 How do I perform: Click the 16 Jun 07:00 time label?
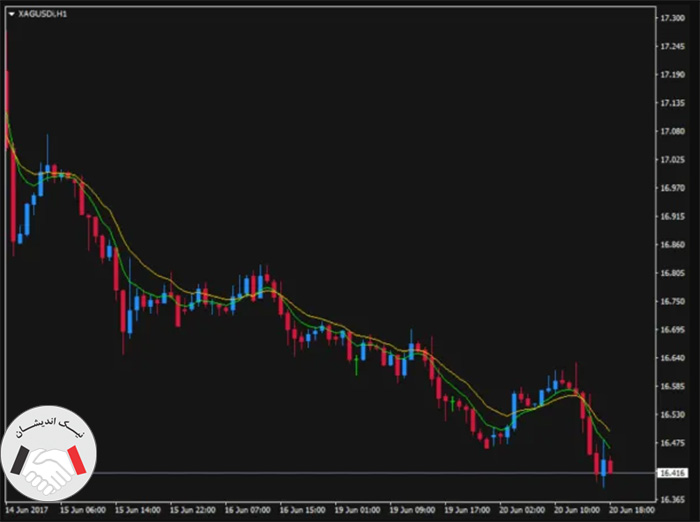(247, 510)
